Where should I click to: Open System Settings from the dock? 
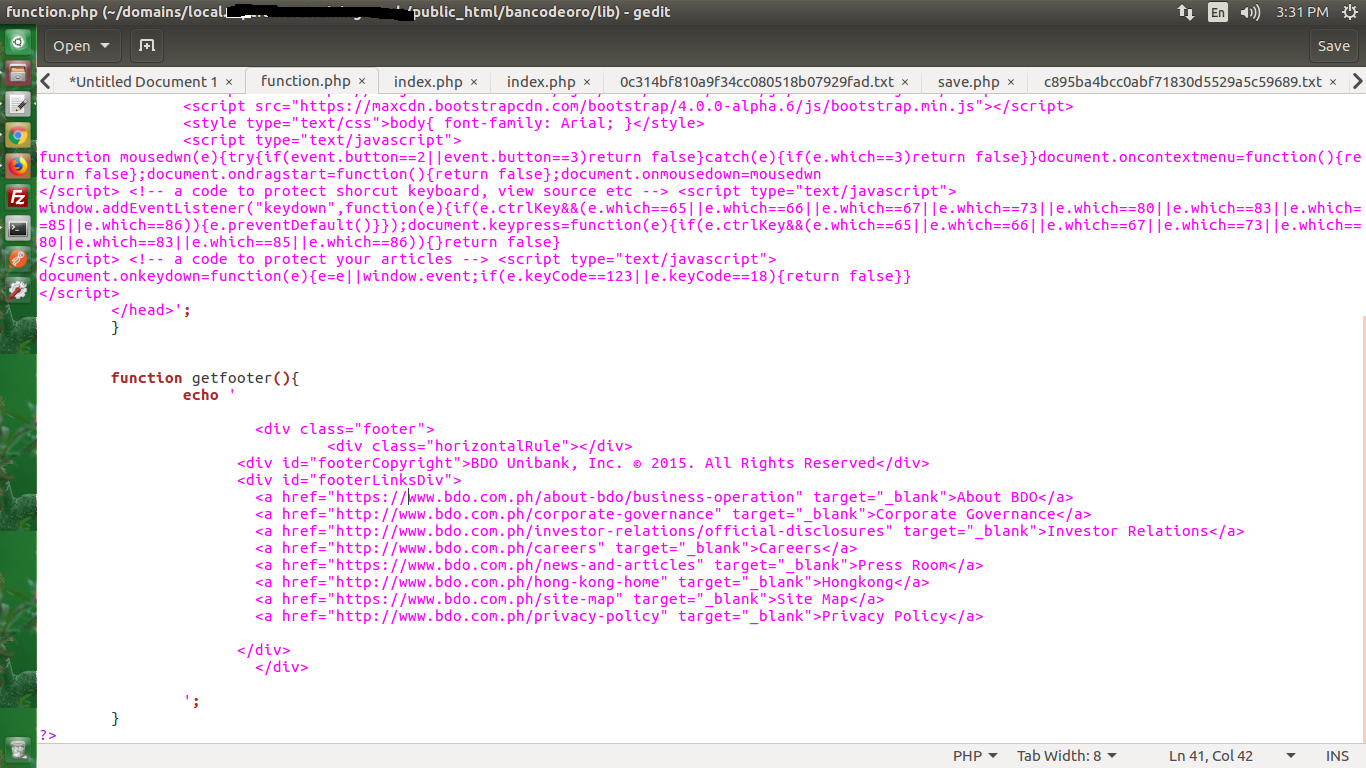click(x=18, y=290)
